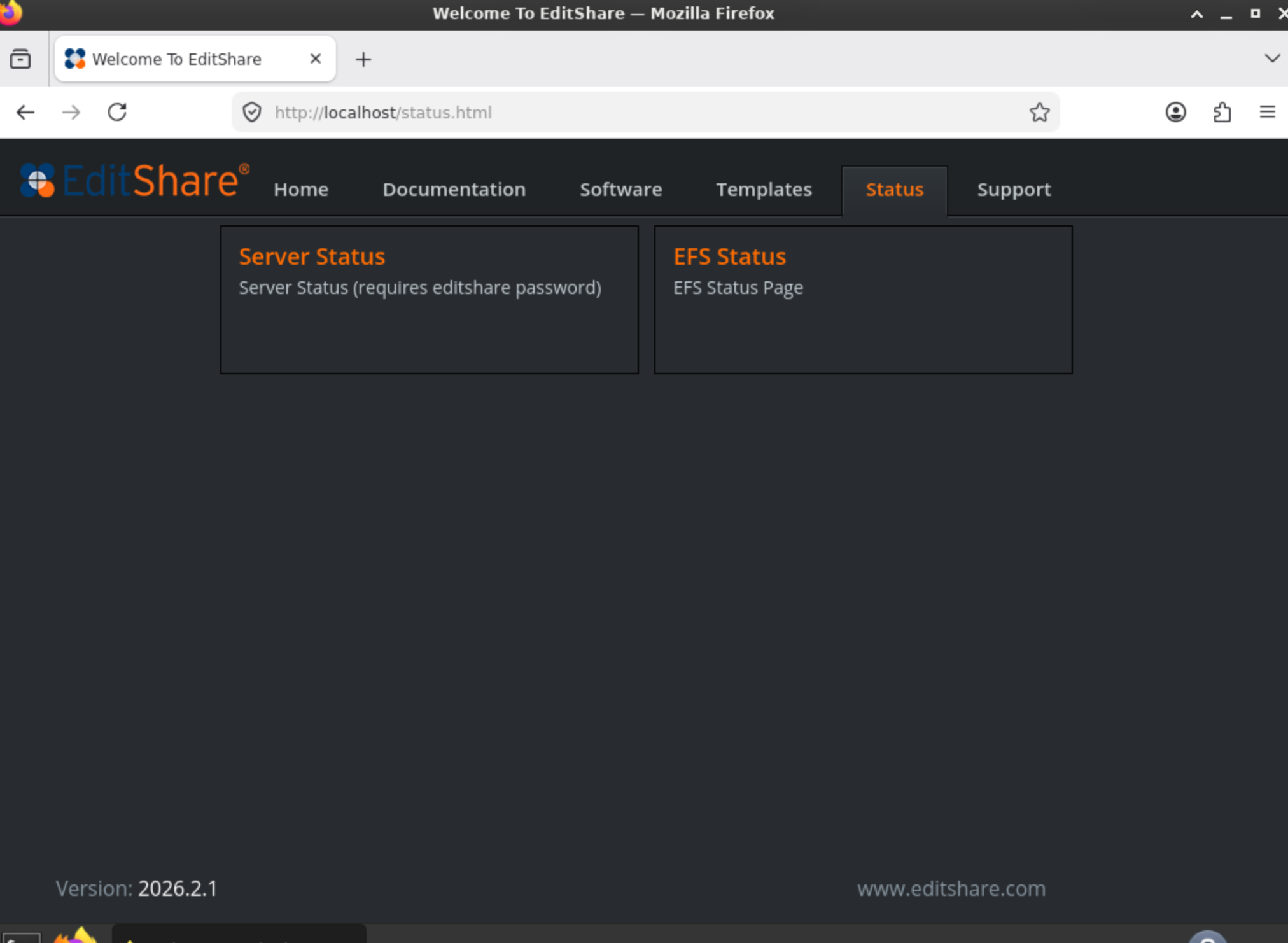The height and width of the screenshot is (943, 1288).
Task: Focus the address bar showing localhost/status.html
Action: coord(646,113)
